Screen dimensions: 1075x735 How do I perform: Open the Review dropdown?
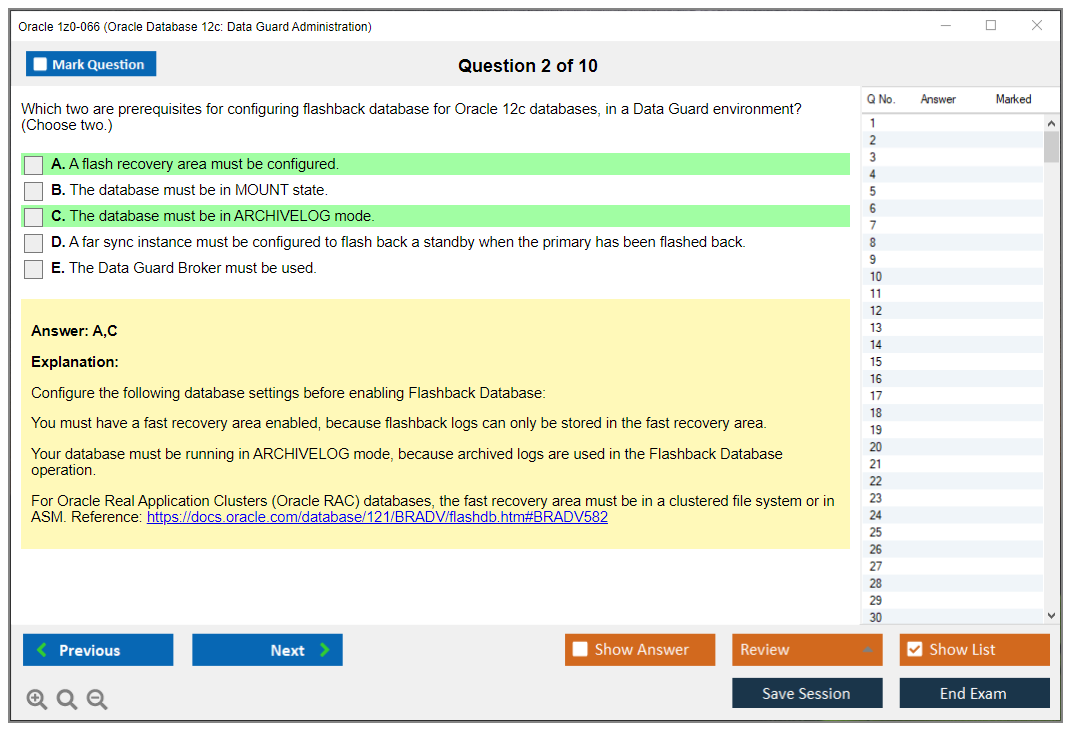pos(806,649)
